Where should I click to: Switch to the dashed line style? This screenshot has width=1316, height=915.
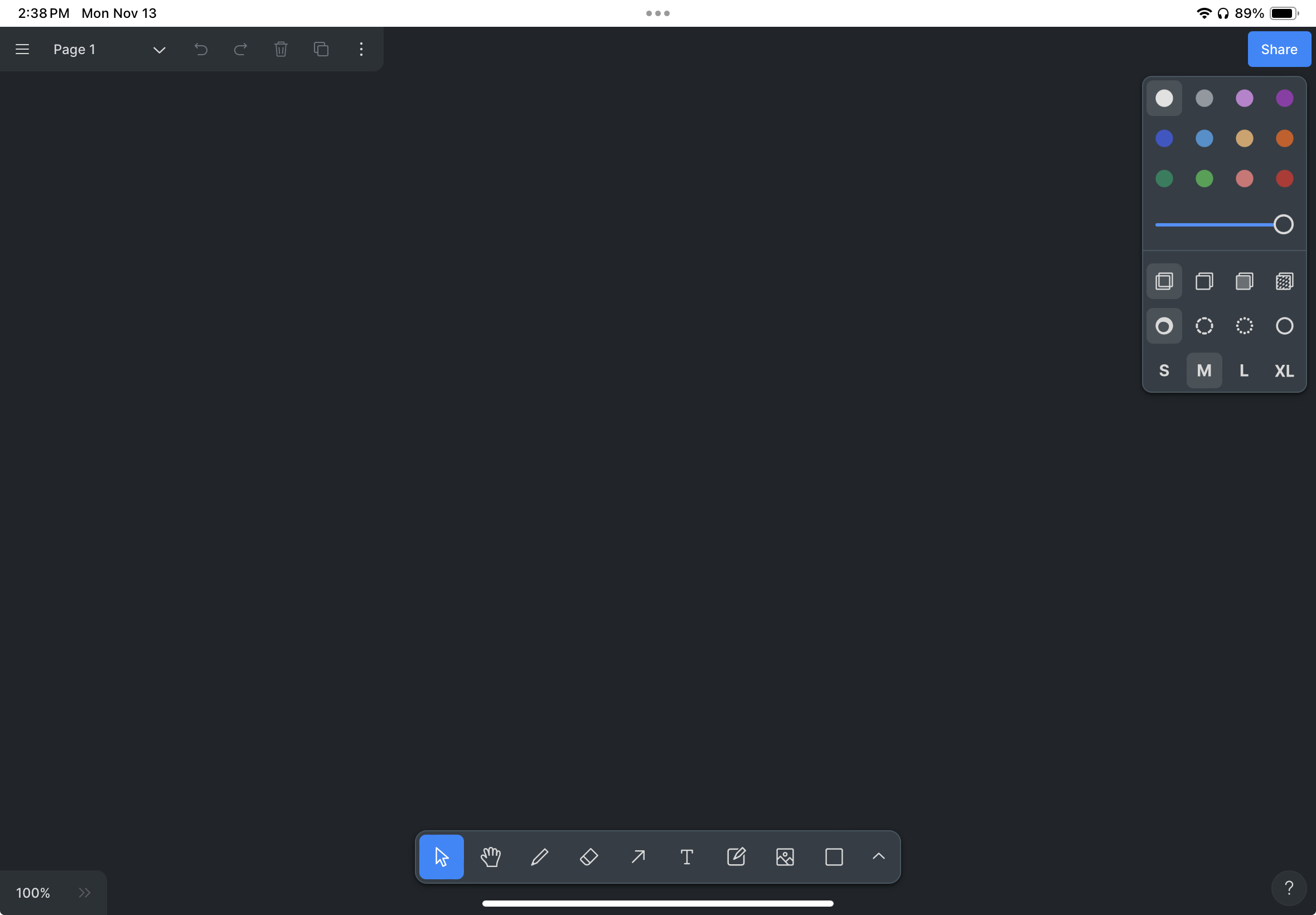tap(1204, 326)
